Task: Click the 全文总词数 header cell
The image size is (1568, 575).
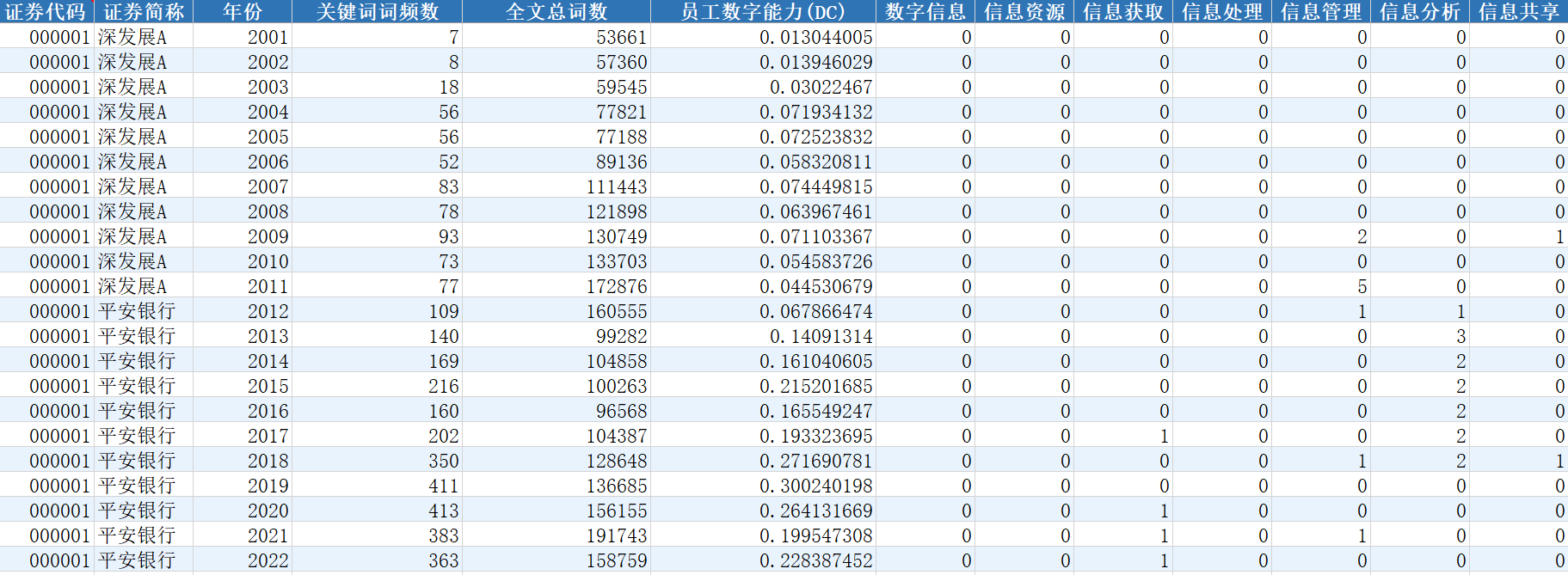Action: [x=556, y=11]
